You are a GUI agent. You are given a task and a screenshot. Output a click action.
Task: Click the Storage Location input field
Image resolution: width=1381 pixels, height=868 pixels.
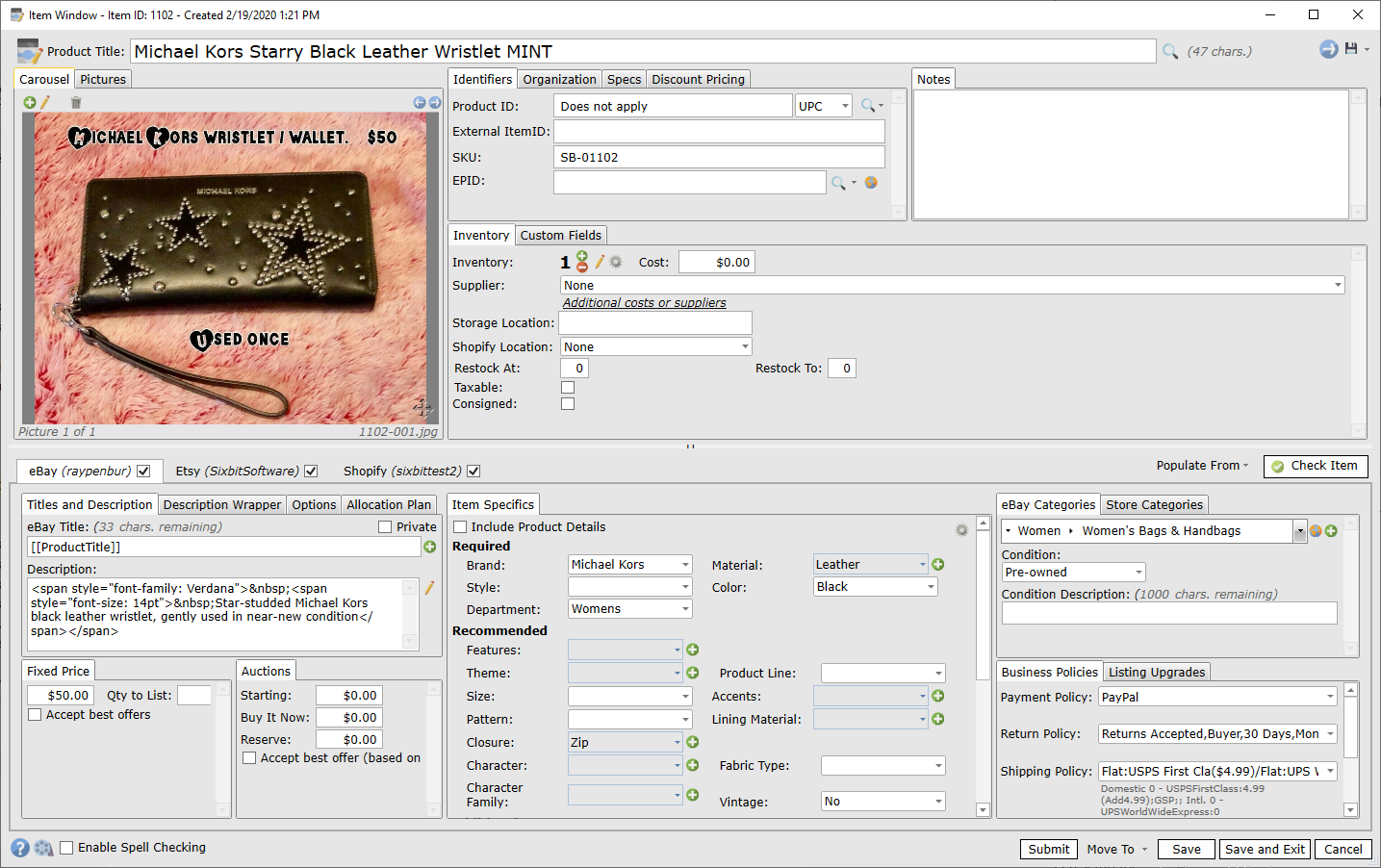655,322
